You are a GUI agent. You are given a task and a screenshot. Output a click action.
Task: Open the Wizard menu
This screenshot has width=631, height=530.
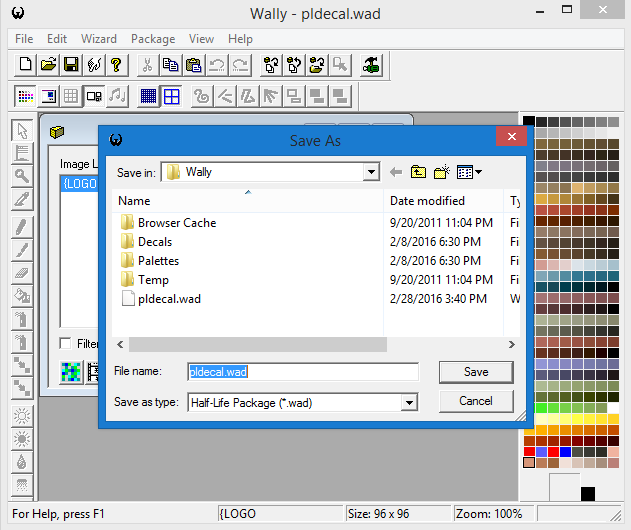tap(99, 39)
